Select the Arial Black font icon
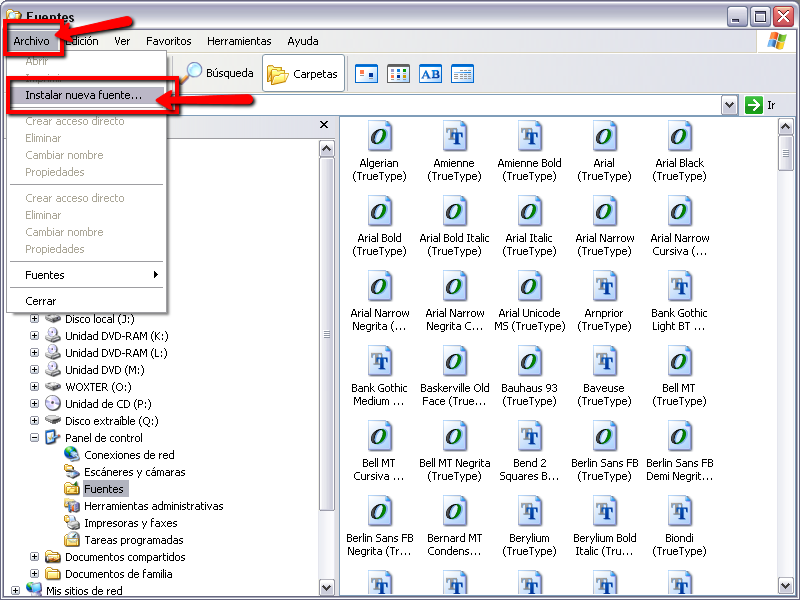This screenshot has height=600, width=800. [679, 136]
